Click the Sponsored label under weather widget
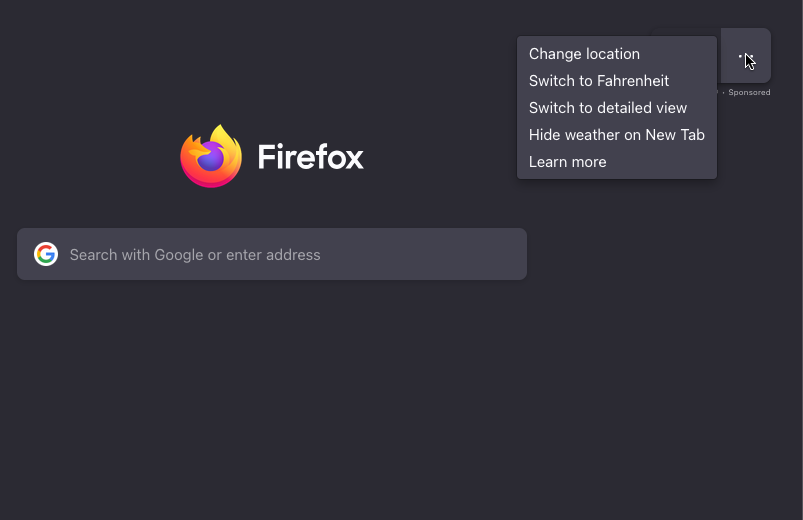 (x=749, y=93)
